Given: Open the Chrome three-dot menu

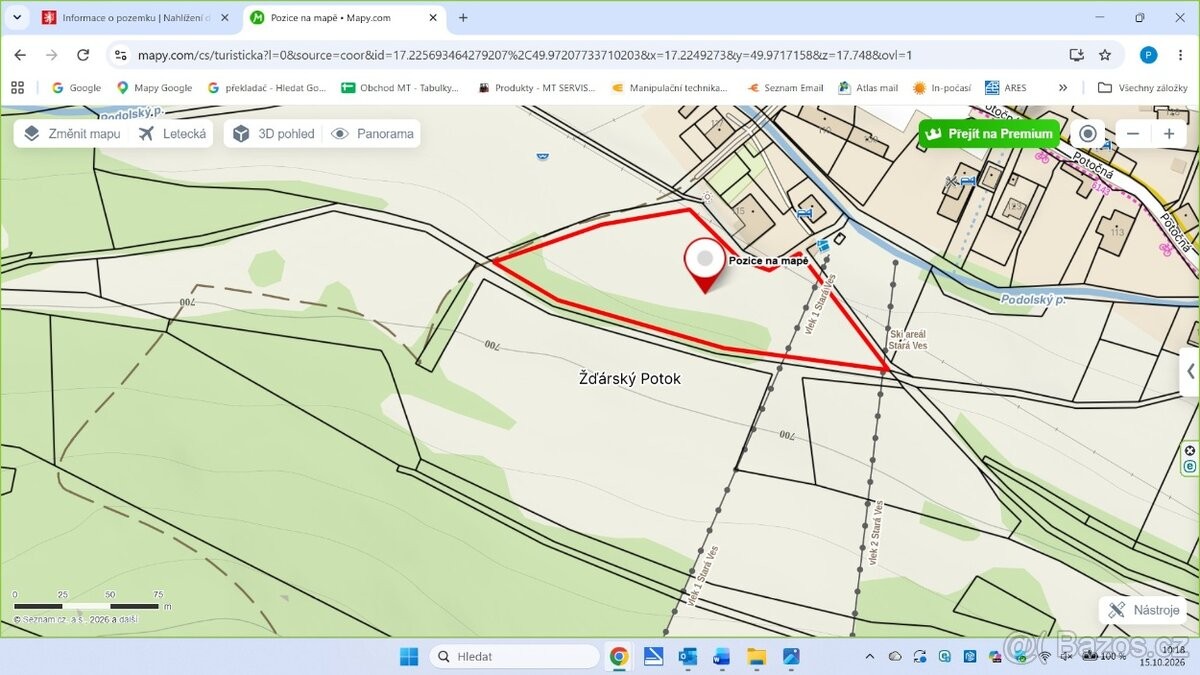Looking at the screenshot, I should pyautogui.click(x=1180, y=55).
